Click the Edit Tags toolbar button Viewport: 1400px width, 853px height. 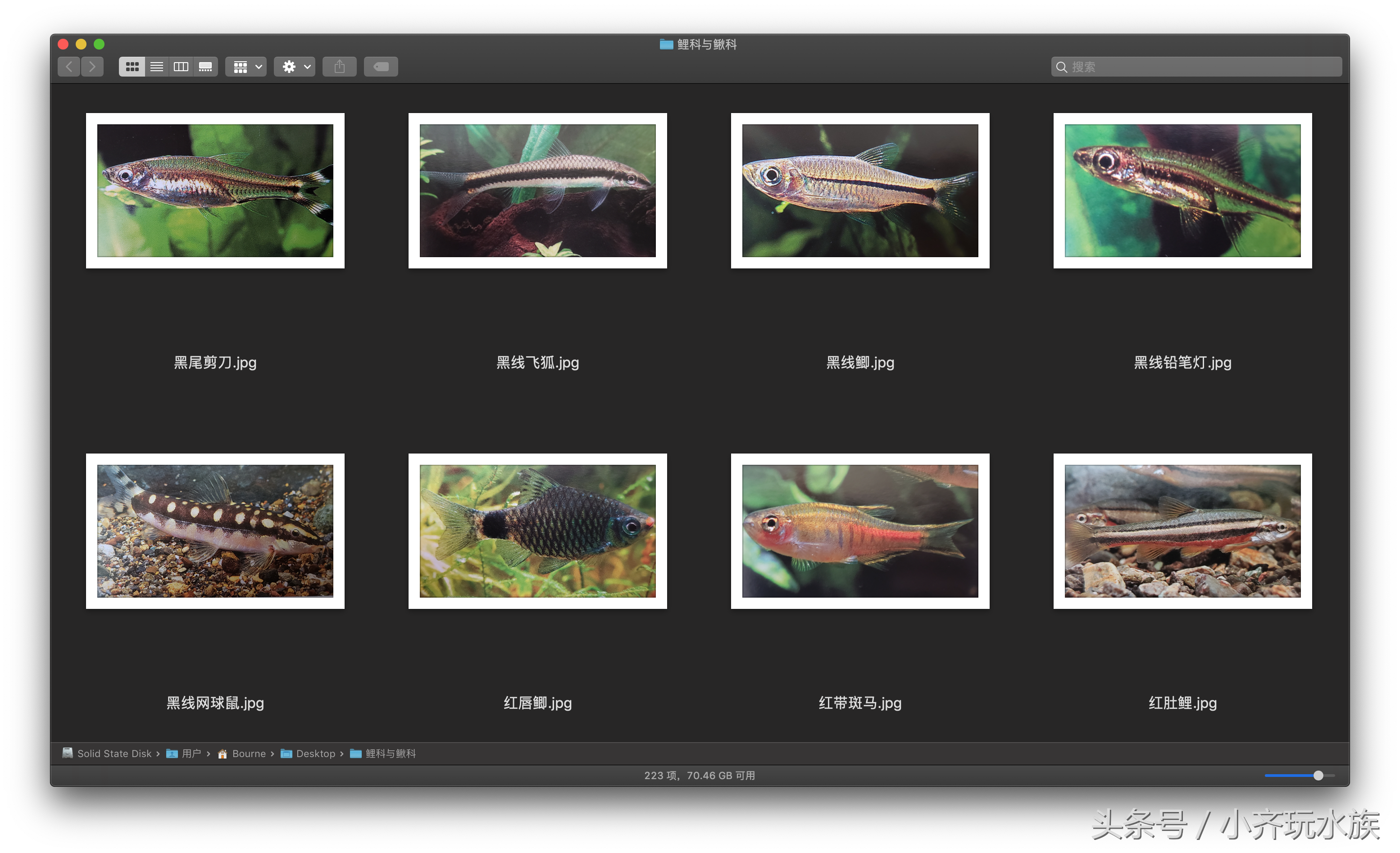[381, 67]
